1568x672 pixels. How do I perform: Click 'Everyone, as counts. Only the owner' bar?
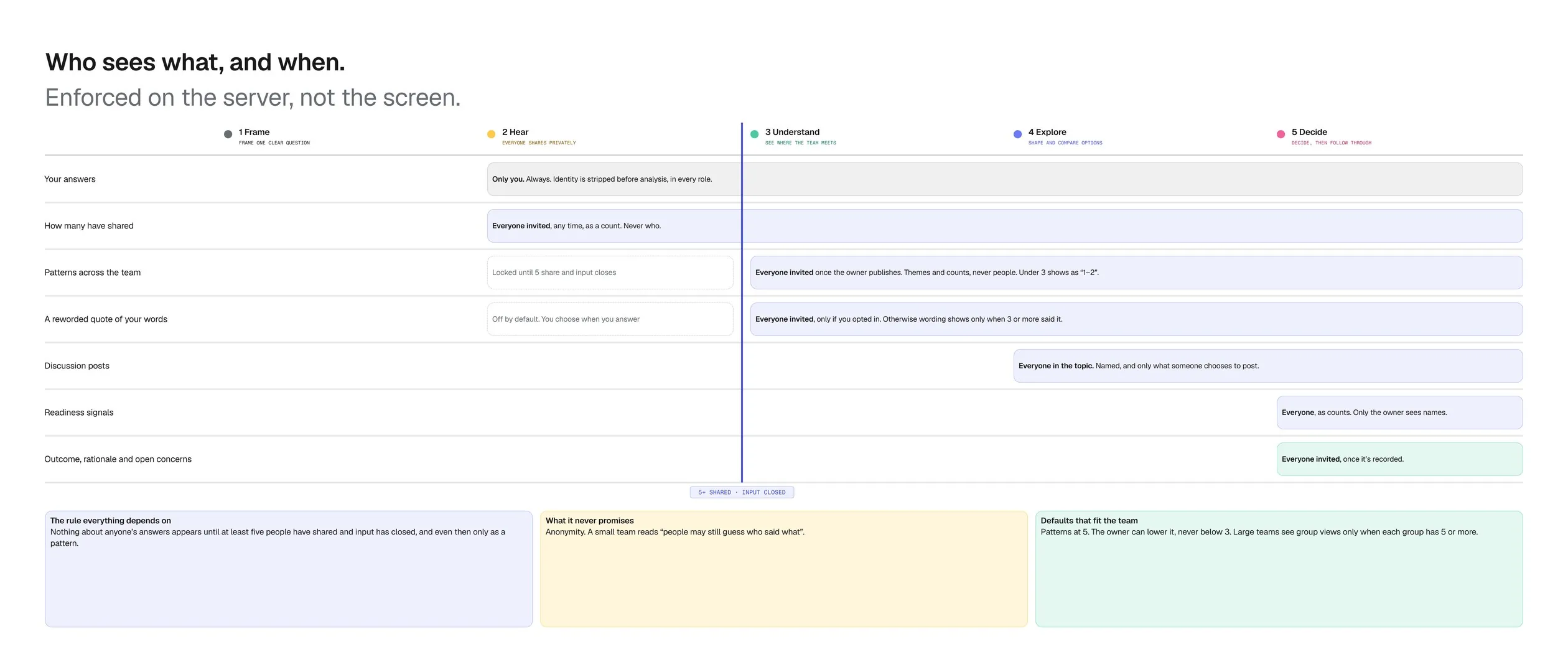coord(1399,413)
